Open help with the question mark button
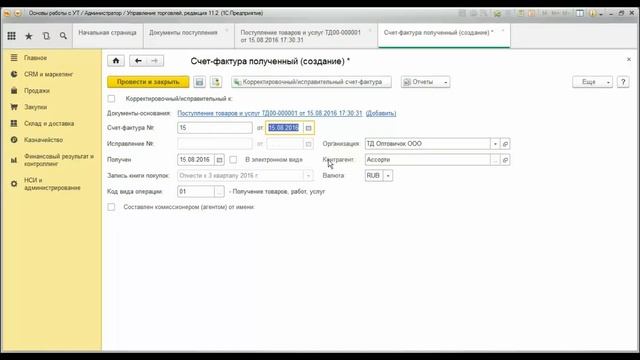This screenshot has height=360, width=640. coord(623,82)
